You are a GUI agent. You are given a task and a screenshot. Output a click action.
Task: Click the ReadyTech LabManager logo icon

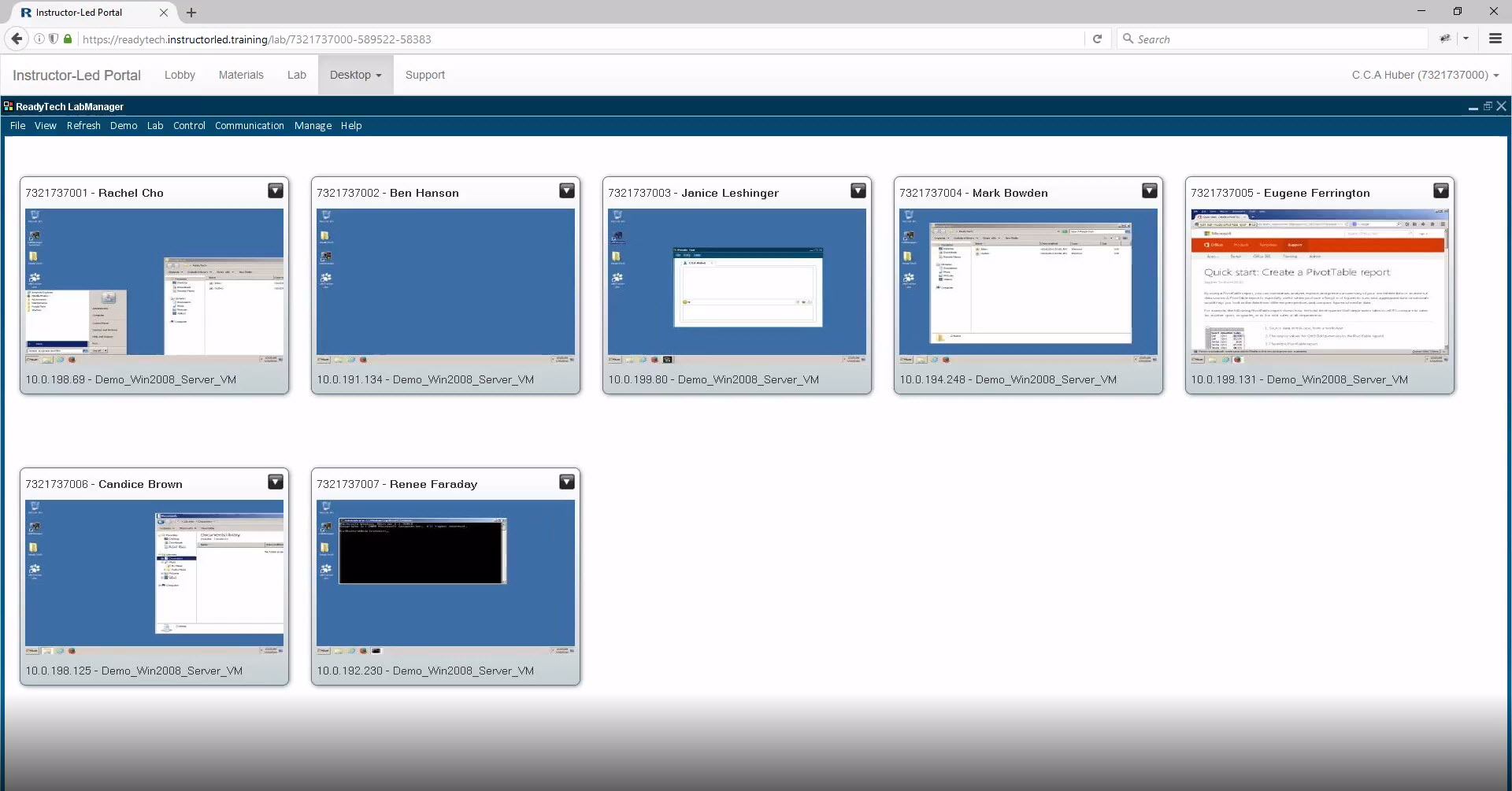point(8,106)
